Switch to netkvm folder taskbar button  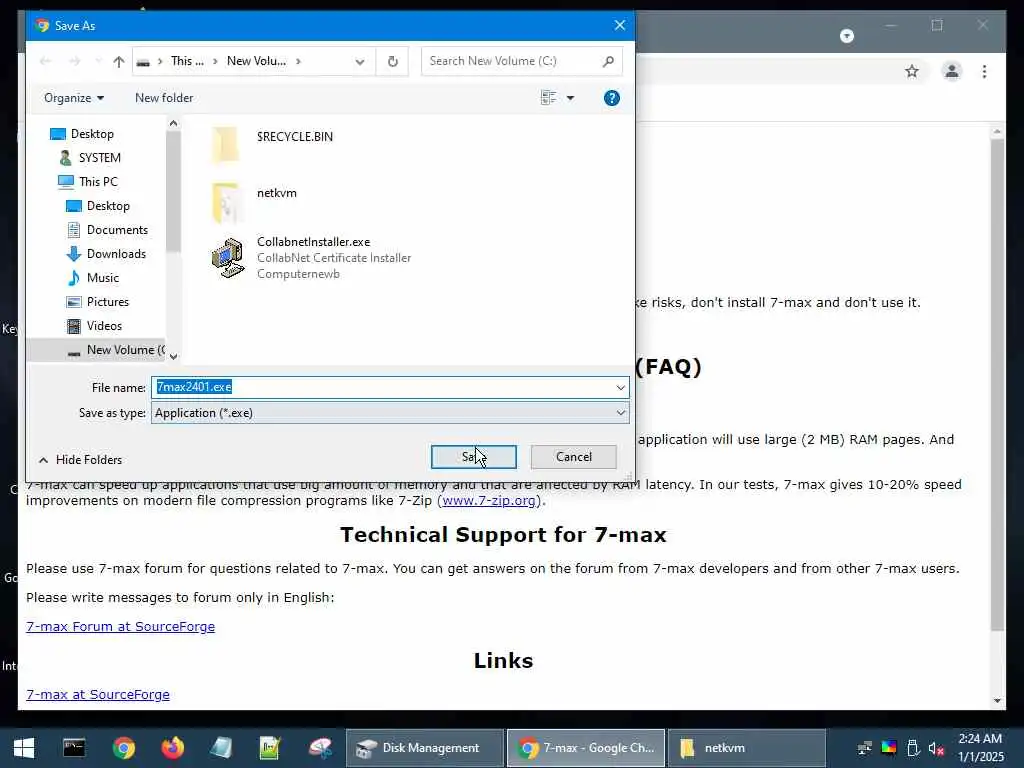[746, 748]
